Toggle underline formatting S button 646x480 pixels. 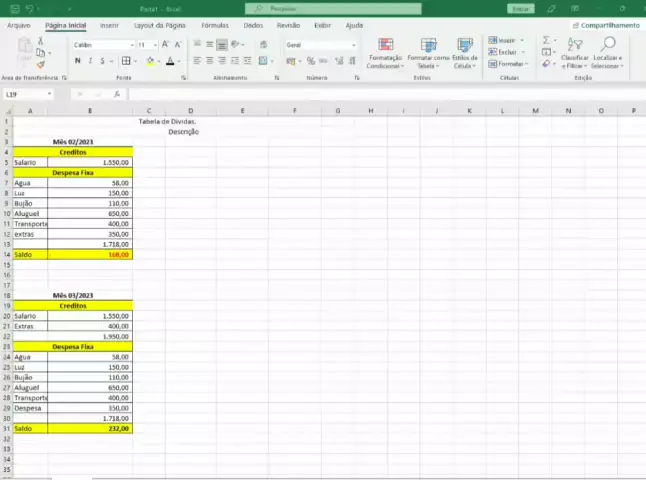point(104,61)
